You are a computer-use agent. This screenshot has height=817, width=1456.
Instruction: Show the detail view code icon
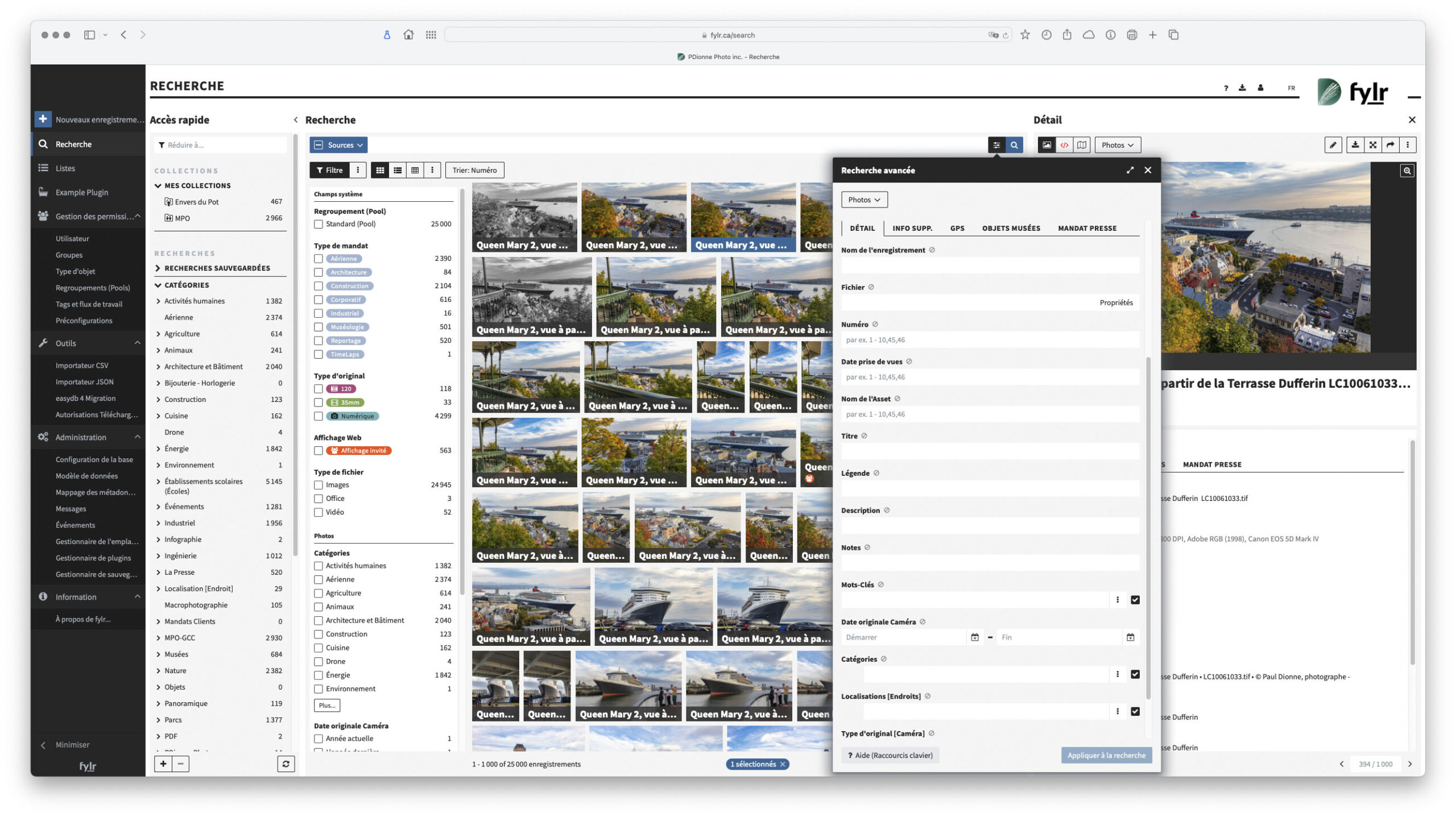[1064, 145]
